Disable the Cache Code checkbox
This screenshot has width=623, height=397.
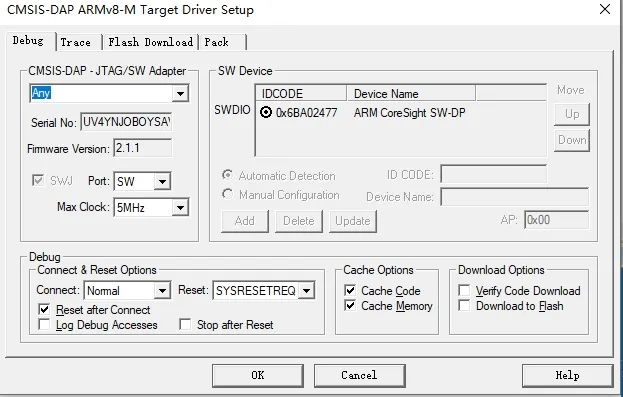coord(350,290)
